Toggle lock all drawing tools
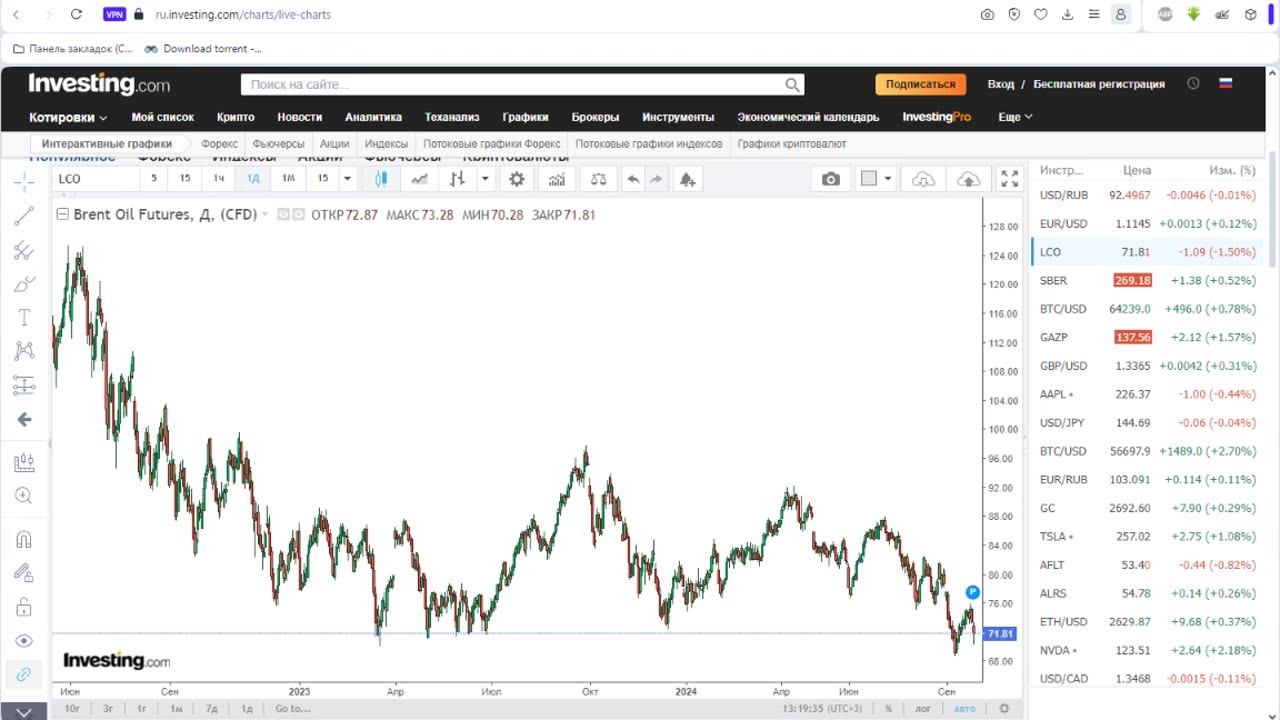1280x720 pixels. coord(24,607)
